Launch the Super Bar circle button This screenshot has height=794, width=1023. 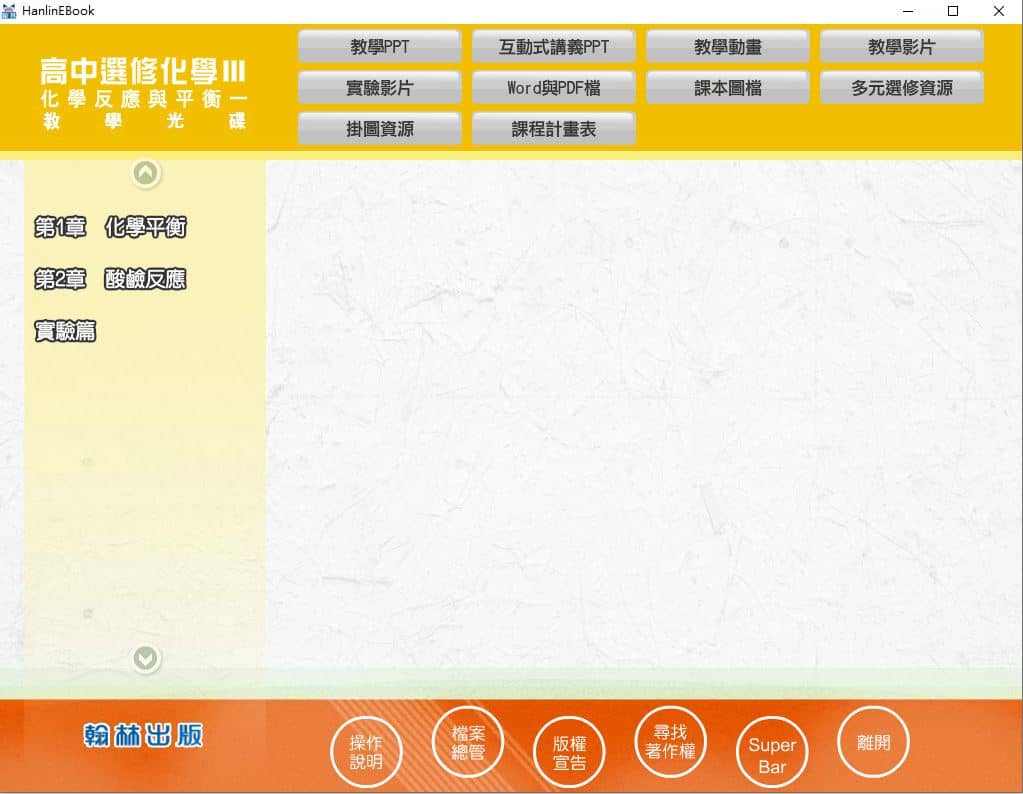pyautogui.click(x=772, y=752)
